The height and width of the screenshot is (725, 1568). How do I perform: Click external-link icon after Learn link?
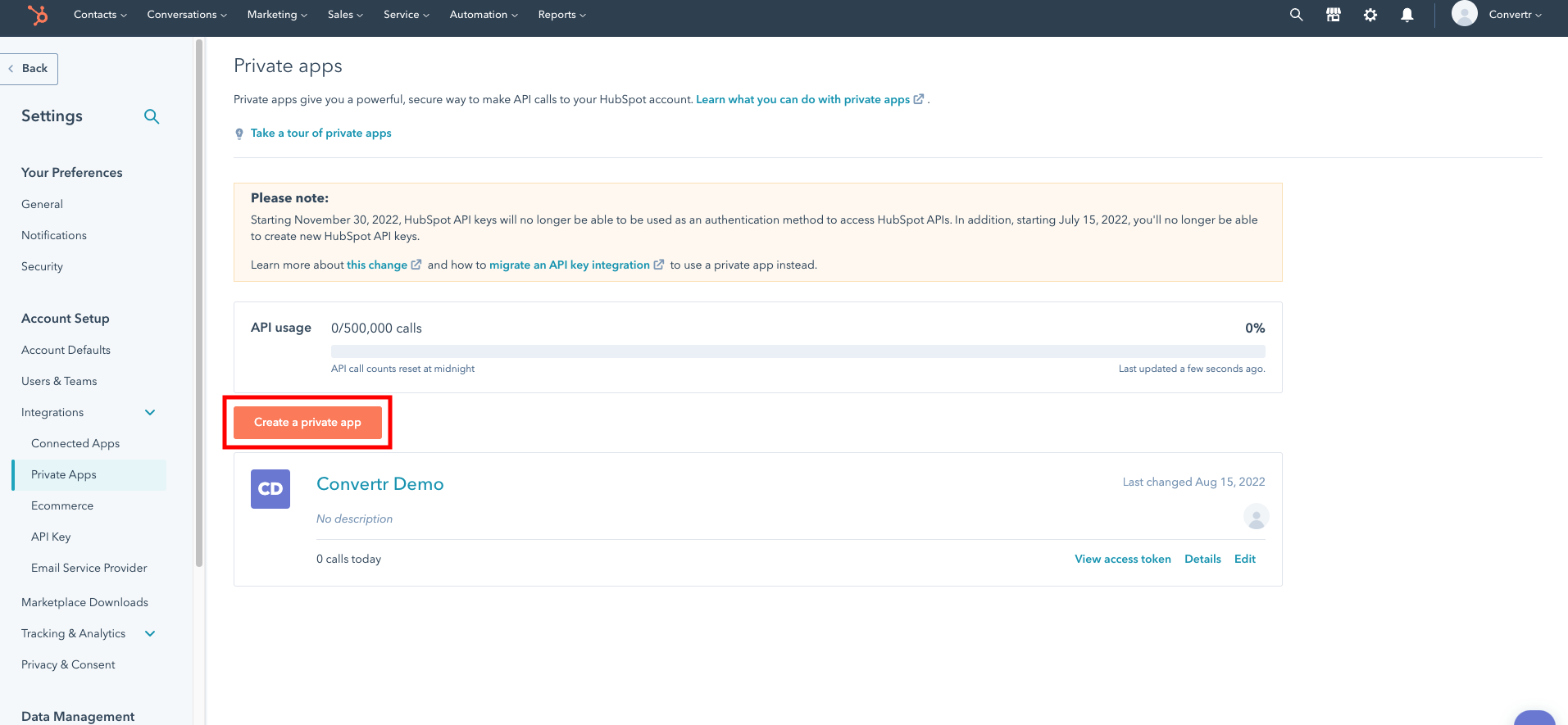pos(919,99)
